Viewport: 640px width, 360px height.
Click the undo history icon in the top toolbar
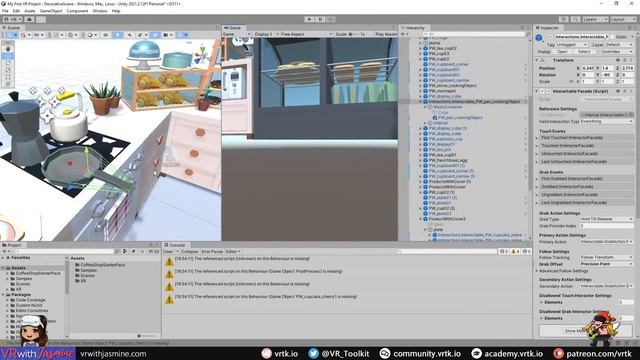pos(564,19)
